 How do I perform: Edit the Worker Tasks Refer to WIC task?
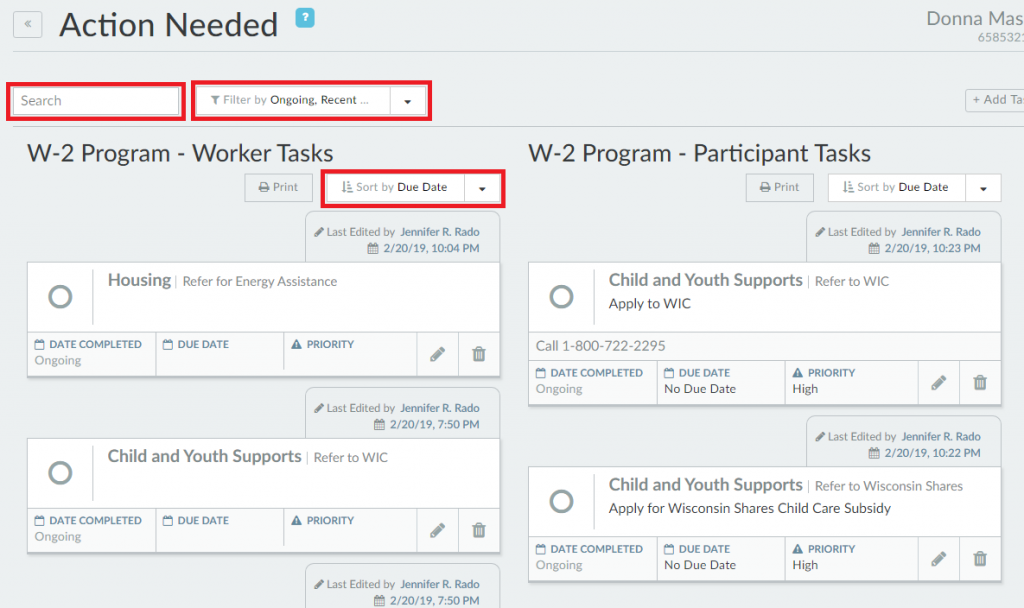[x=437, y=530]
